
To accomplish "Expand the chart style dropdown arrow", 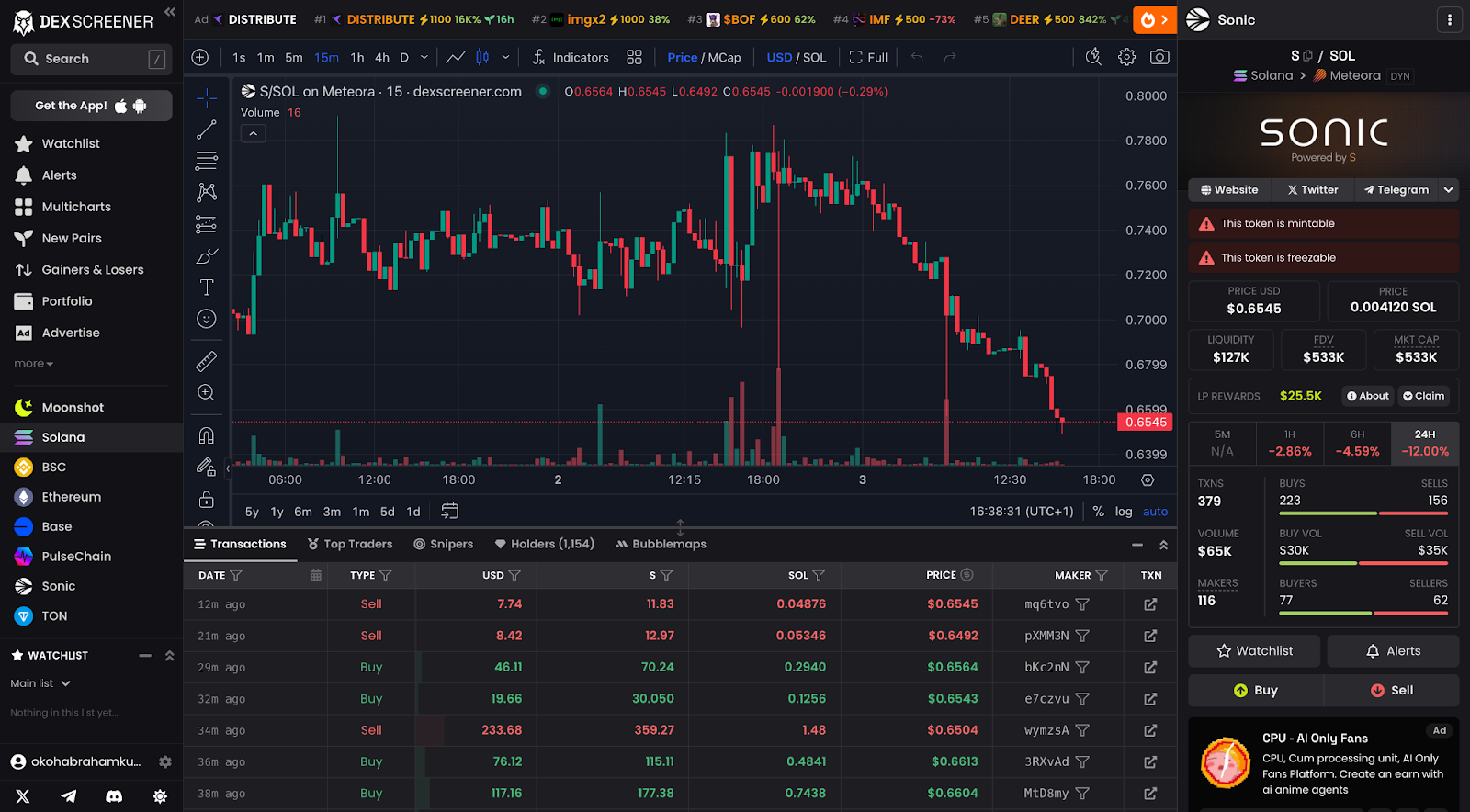I will click(505, 57).
